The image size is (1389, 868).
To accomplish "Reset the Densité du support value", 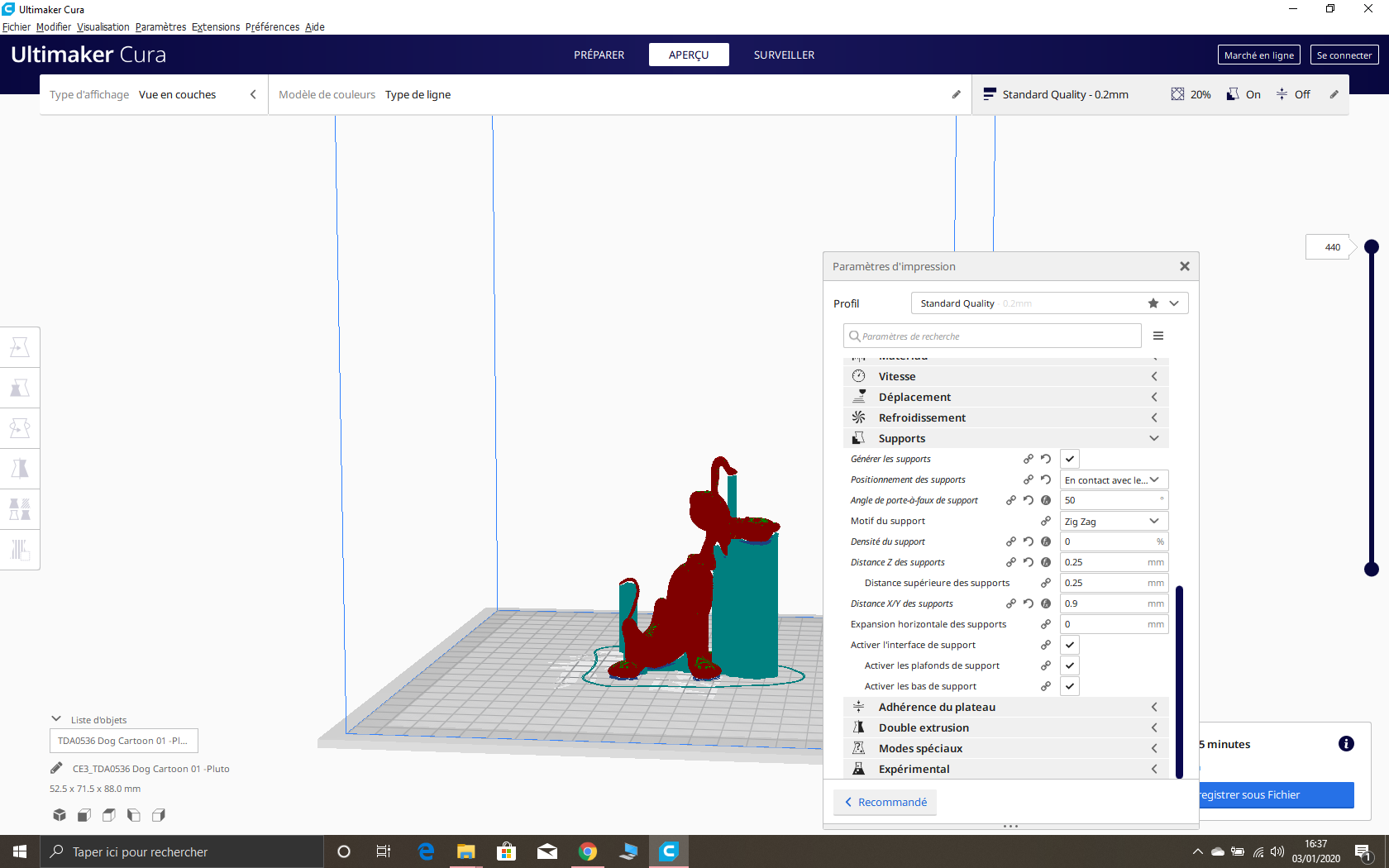I will click(1029, 541).
